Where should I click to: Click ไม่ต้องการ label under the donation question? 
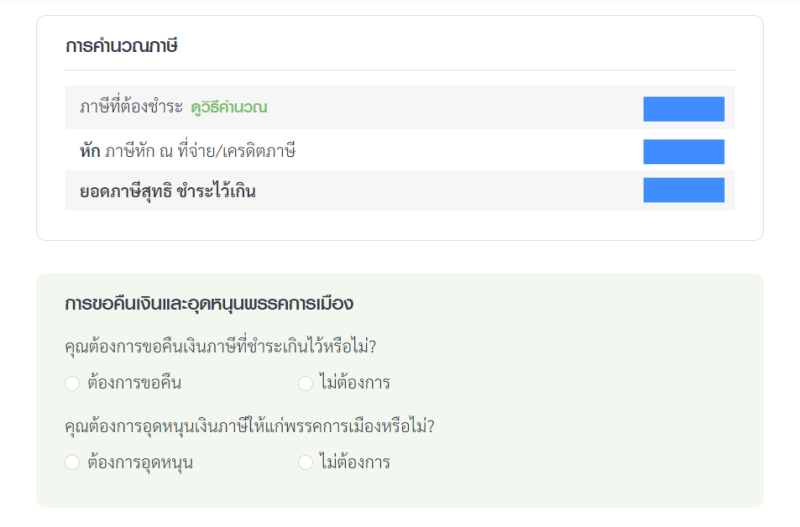point(354,462)
